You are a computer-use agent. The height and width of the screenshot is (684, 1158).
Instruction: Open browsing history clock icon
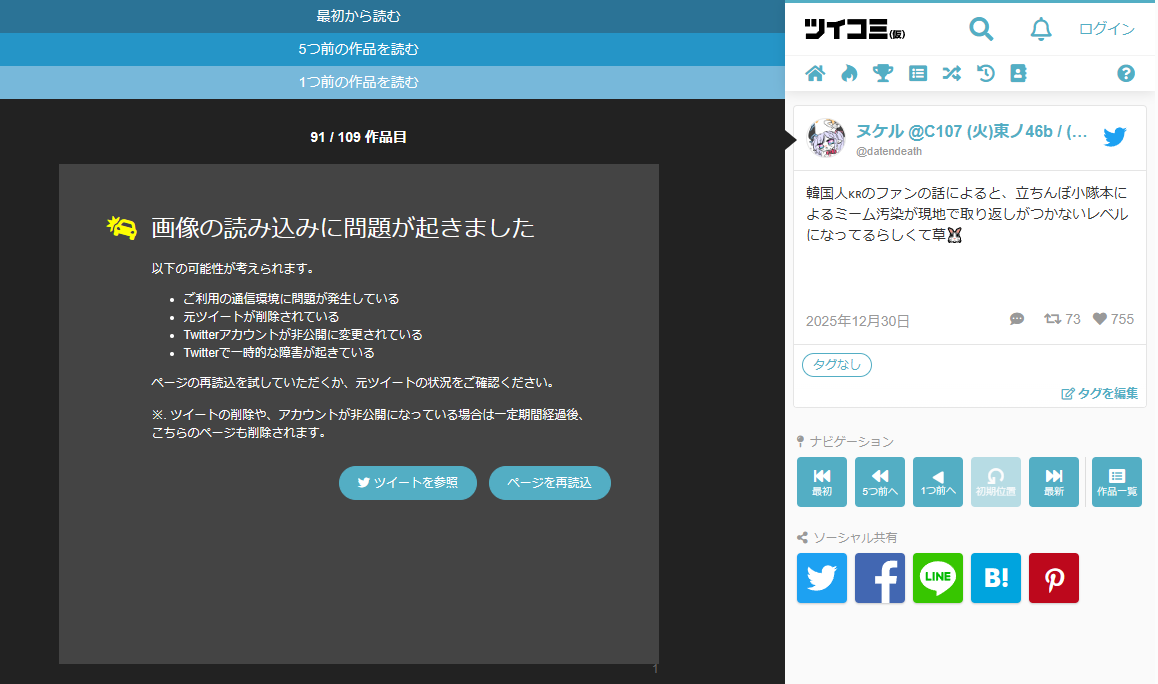985,73
